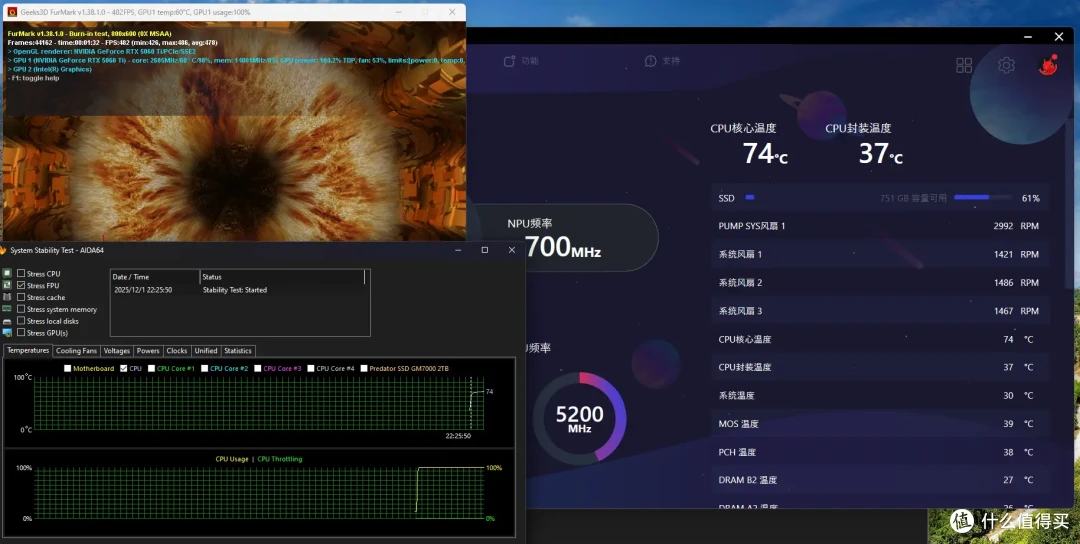Screen dimensions: 1080x544
Task: Enable the Stress CPU checkbox
Action: (21, 273)
